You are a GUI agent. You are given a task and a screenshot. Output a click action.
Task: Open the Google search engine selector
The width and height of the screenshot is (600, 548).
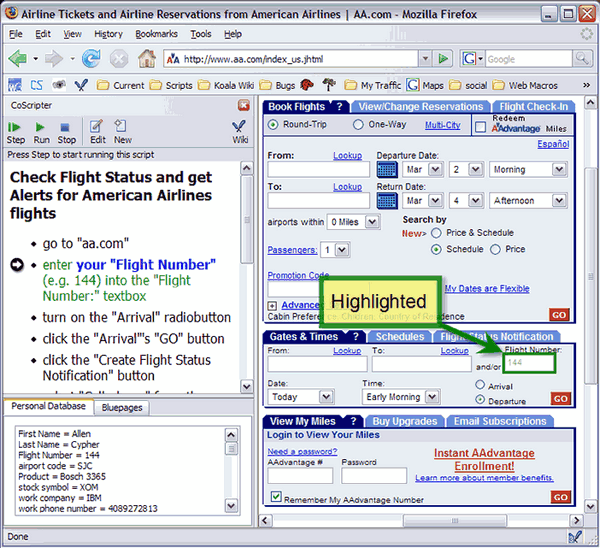coord(472,59)
